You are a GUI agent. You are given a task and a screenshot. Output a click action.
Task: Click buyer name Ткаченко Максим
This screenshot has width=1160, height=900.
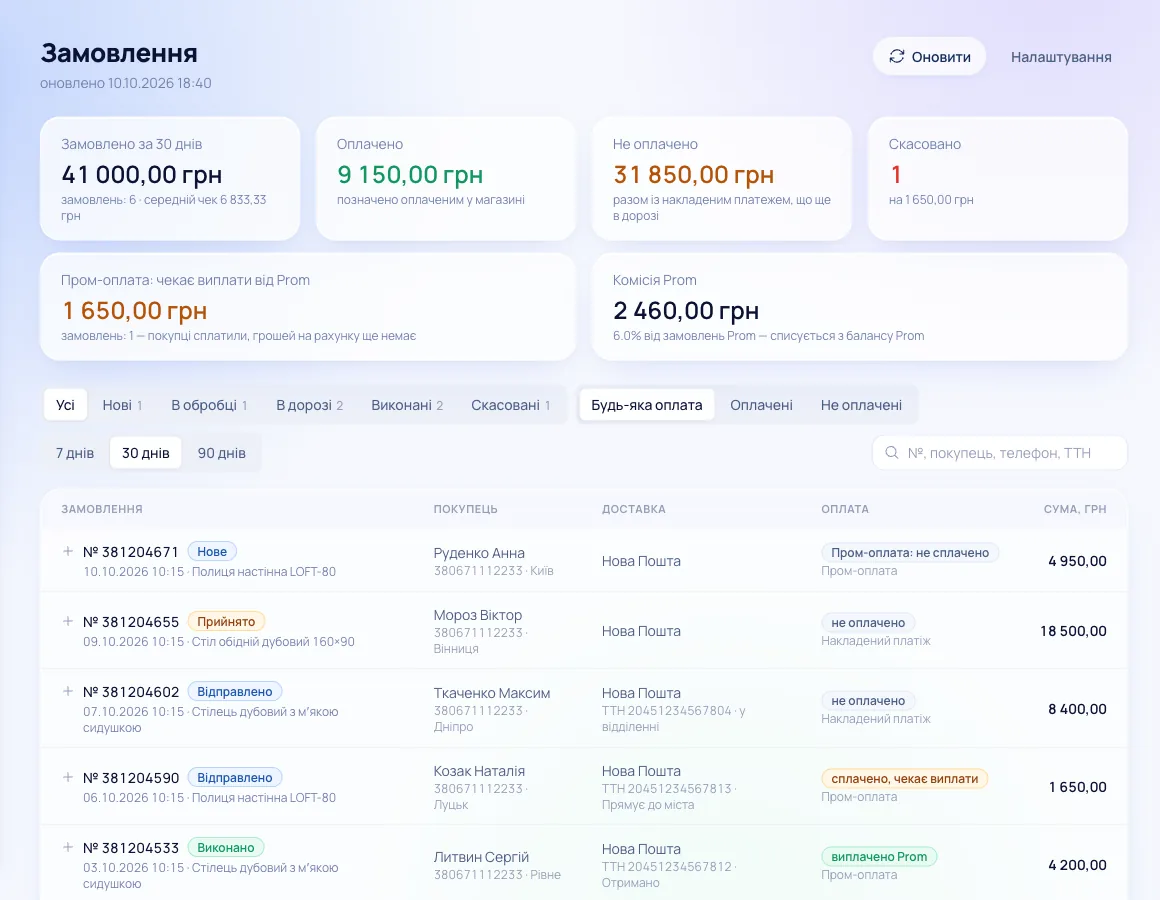[x=491, y=693]
